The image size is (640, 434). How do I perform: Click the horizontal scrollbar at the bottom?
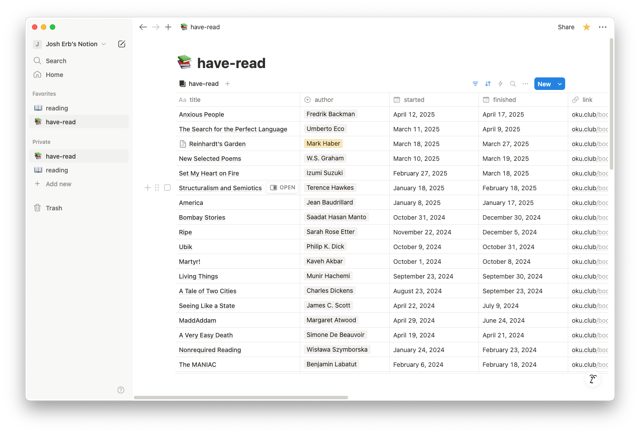(241, 397)
